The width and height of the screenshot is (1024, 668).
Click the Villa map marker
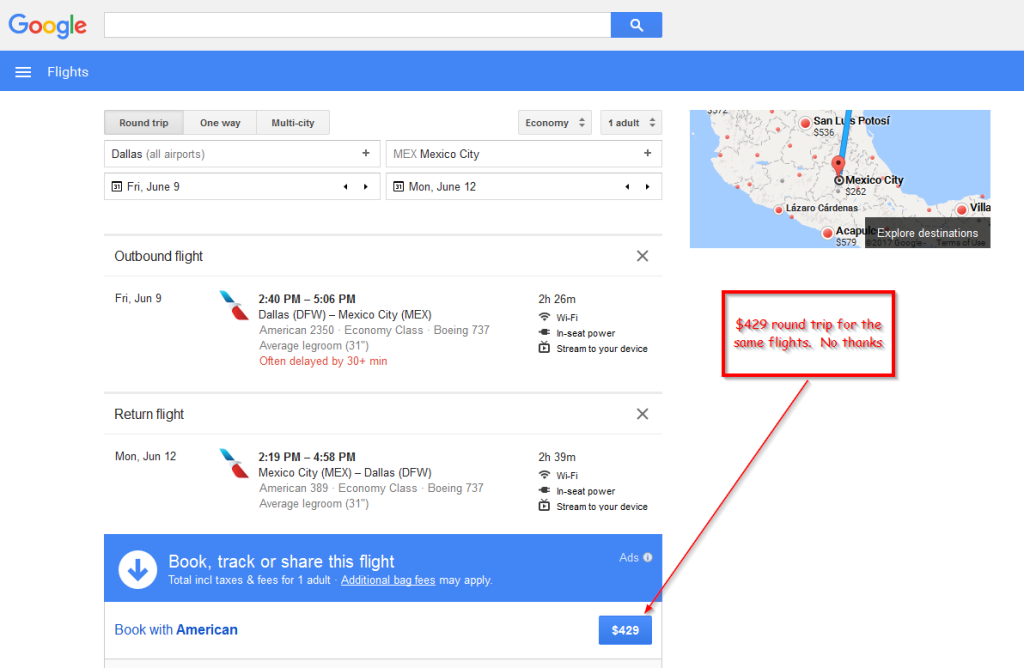(961, 210)
